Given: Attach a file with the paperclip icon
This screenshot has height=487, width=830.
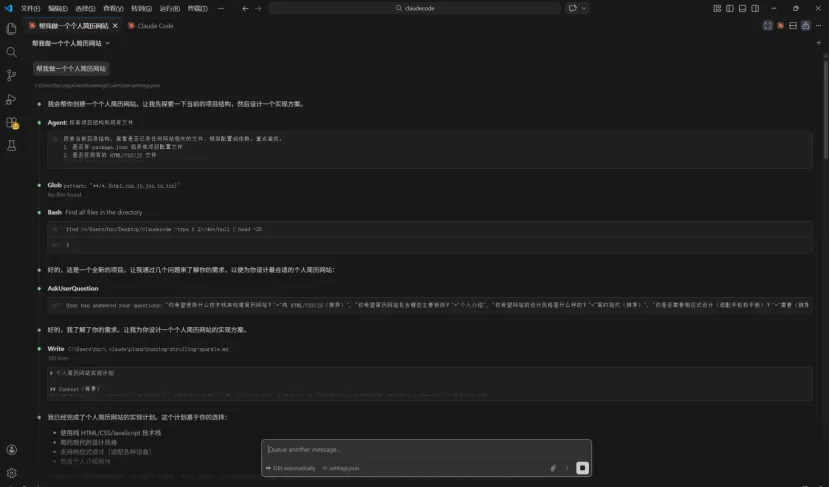Looking at the screenshot, I should coord(553,468).
